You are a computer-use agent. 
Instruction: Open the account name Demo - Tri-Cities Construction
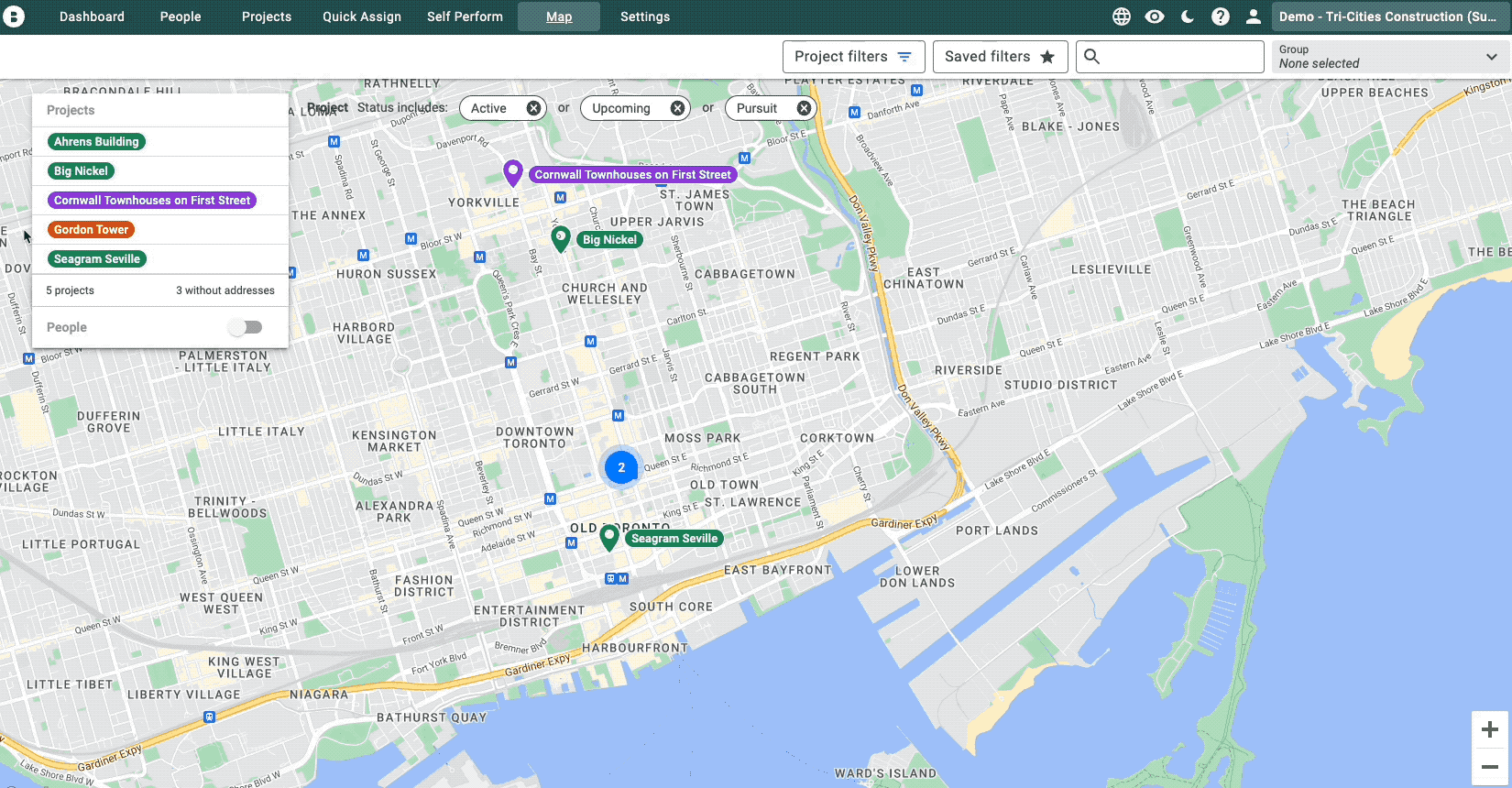(1388, 16)
